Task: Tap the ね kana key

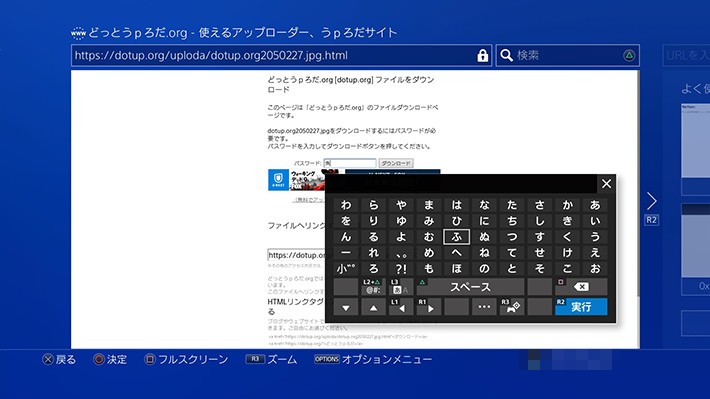Action: tap(484, 253)
